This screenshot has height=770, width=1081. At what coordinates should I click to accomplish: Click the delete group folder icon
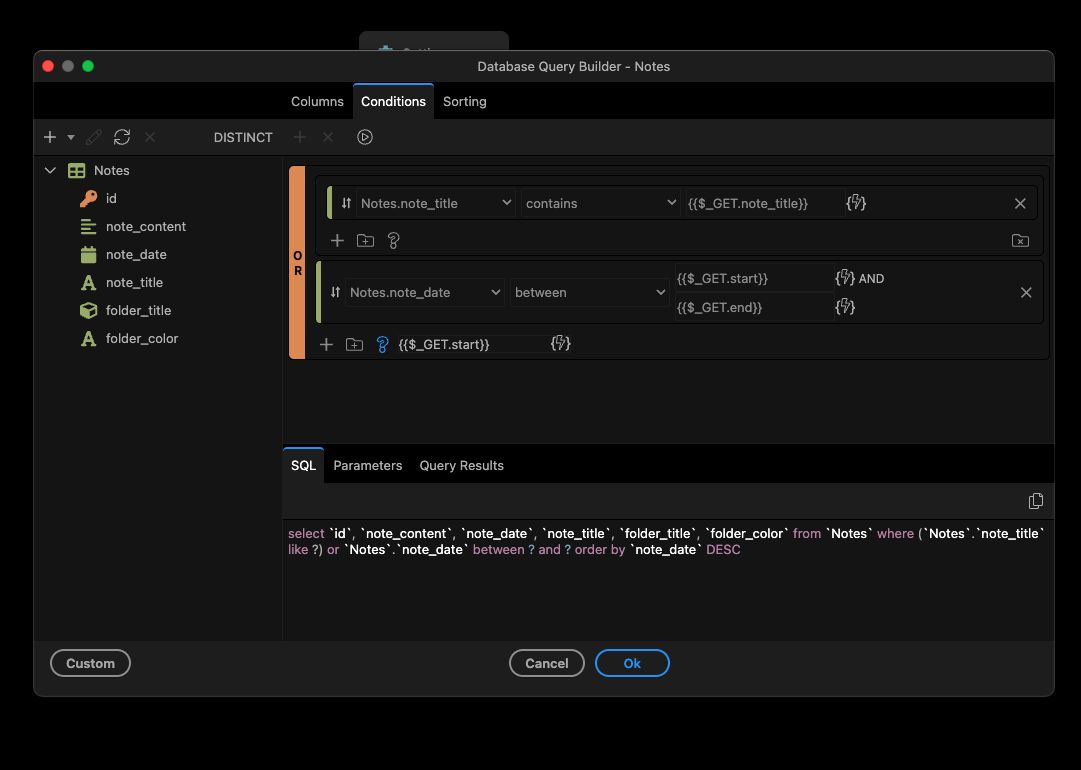(1019, 241)
